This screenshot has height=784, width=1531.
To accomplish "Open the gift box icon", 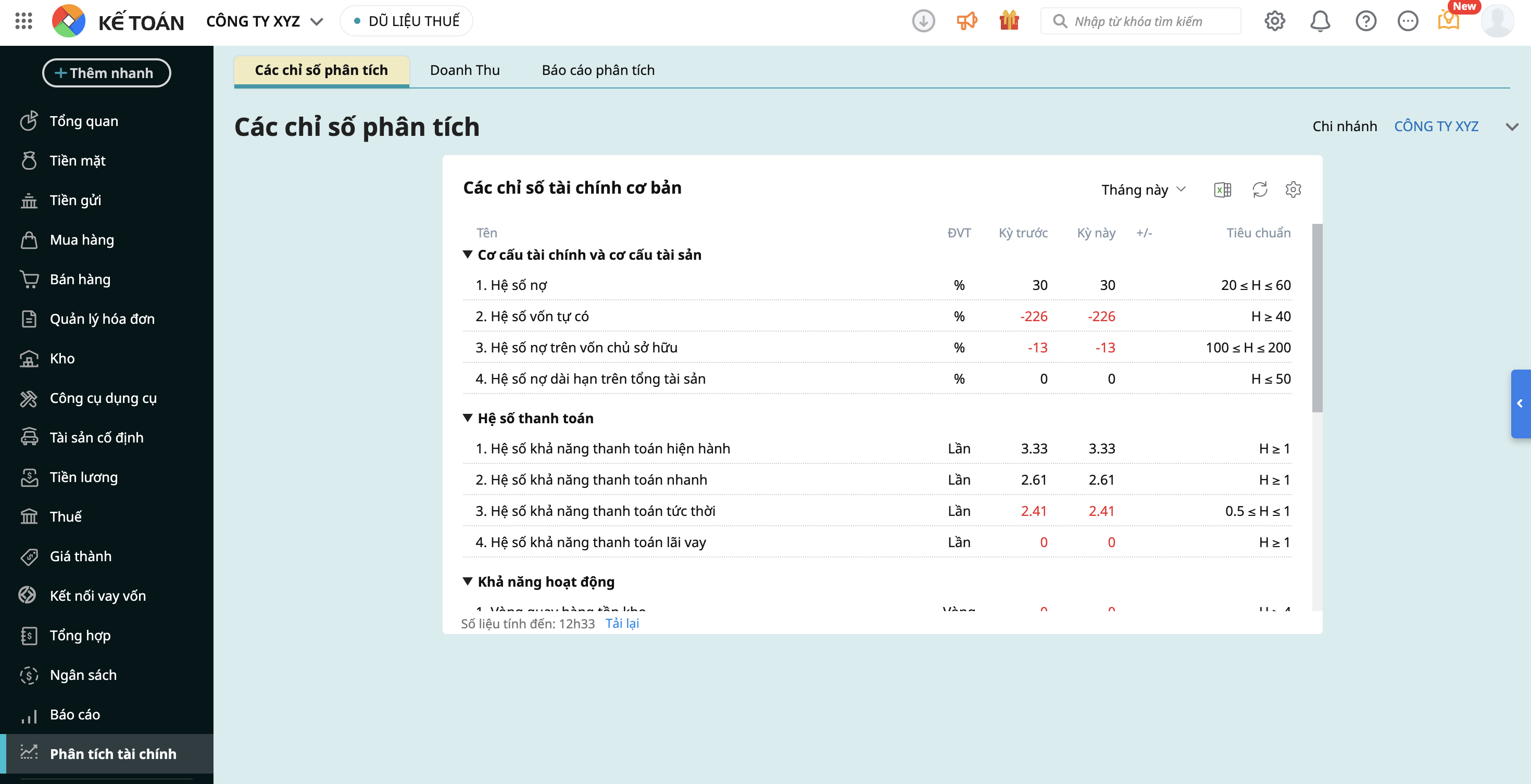I will pyautogui.click(x=1009, y=21).
